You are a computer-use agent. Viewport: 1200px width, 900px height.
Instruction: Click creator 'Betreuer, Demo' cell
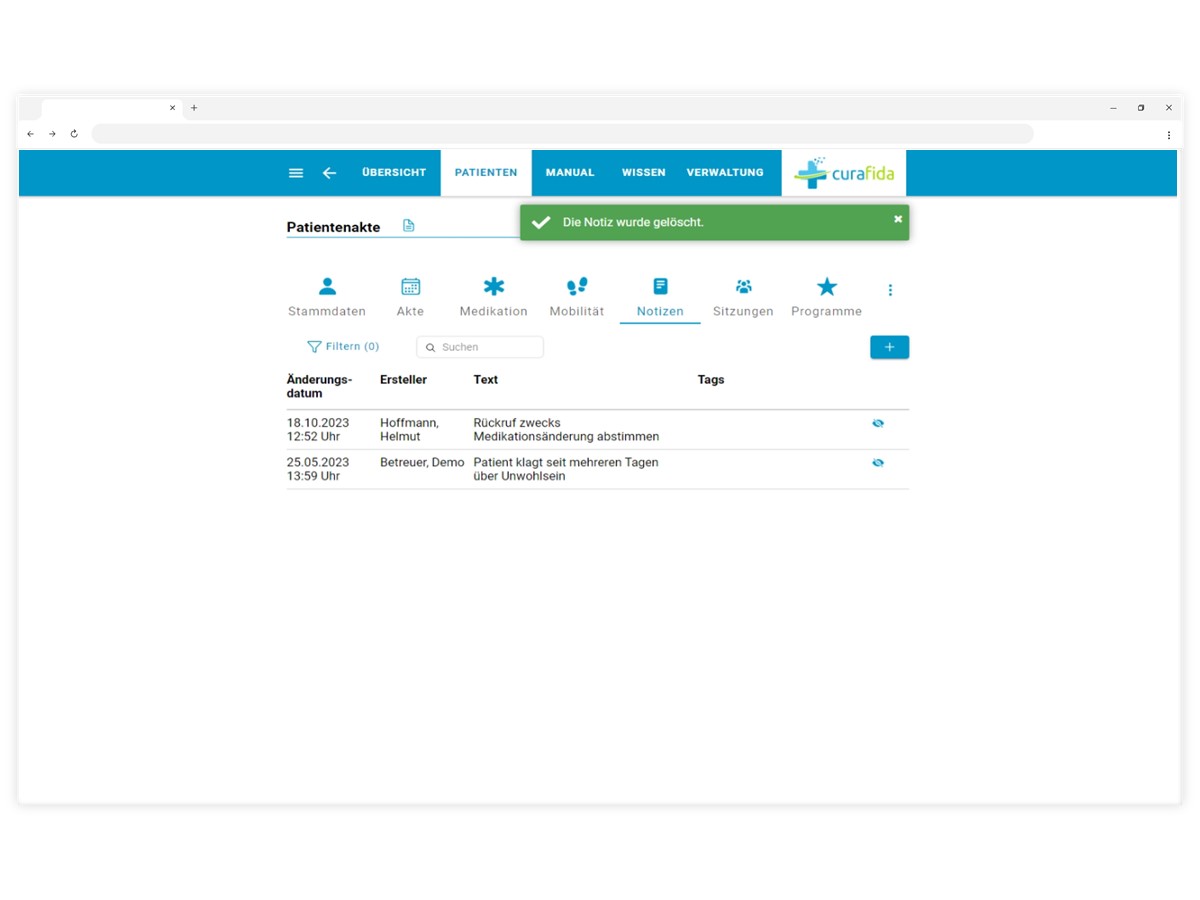click(x=422, y=463)
